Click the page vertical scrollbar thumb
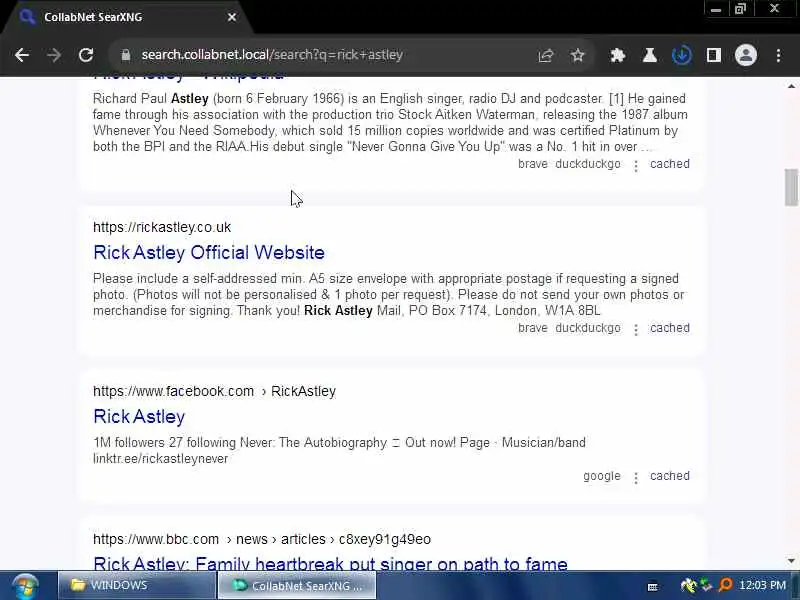 point(791,187)
